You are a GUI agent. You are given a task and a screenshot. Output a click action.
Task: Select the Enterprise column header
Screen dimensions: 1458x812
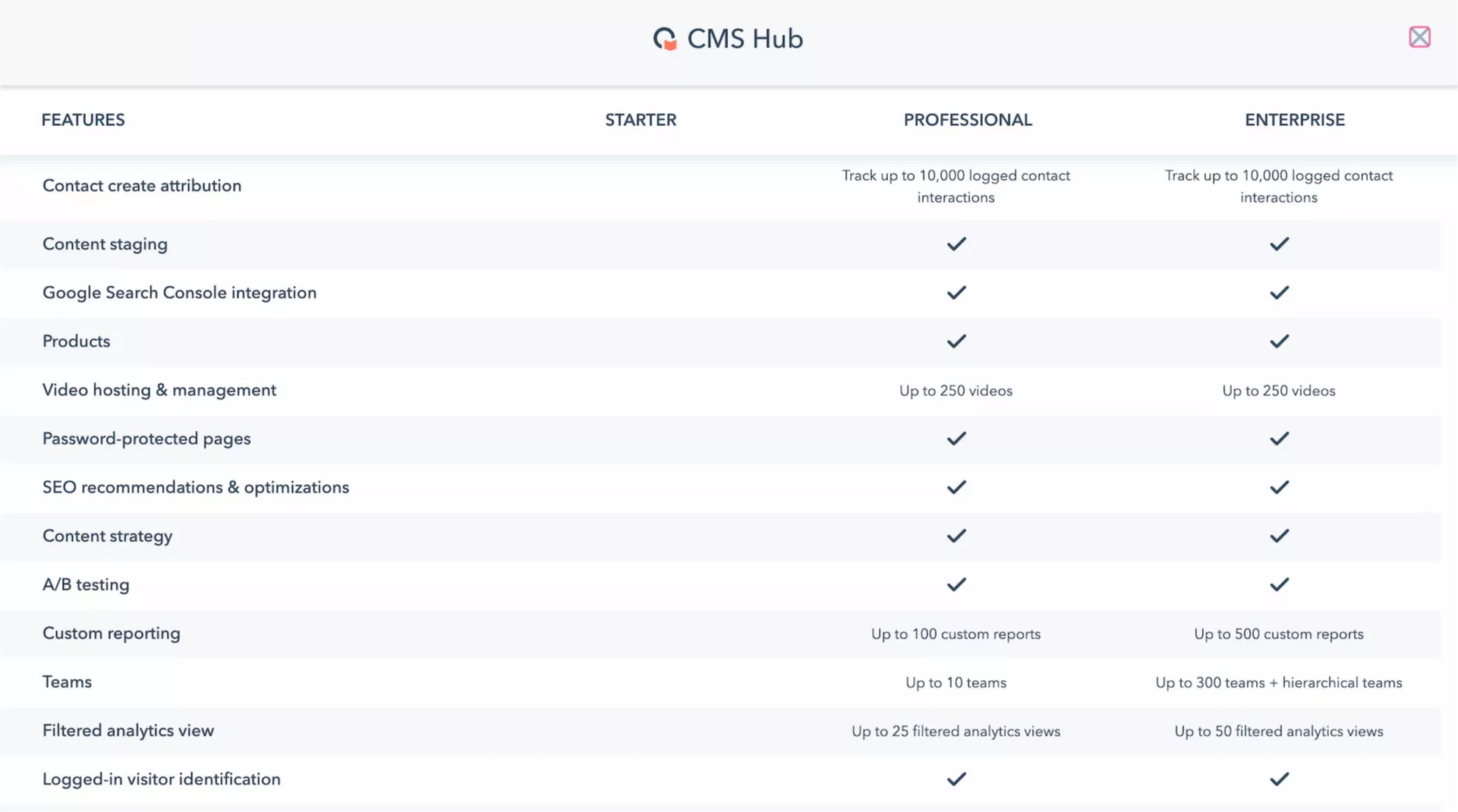click(1294, 120)
